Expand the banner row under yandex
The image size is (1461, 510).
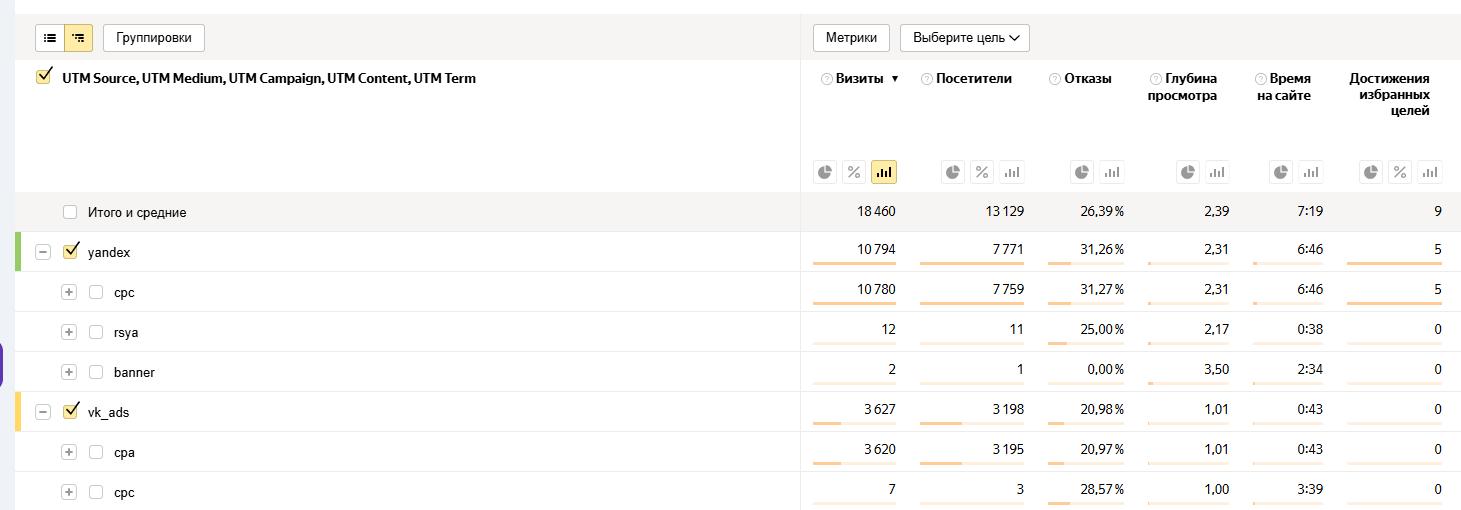(69, 372)
